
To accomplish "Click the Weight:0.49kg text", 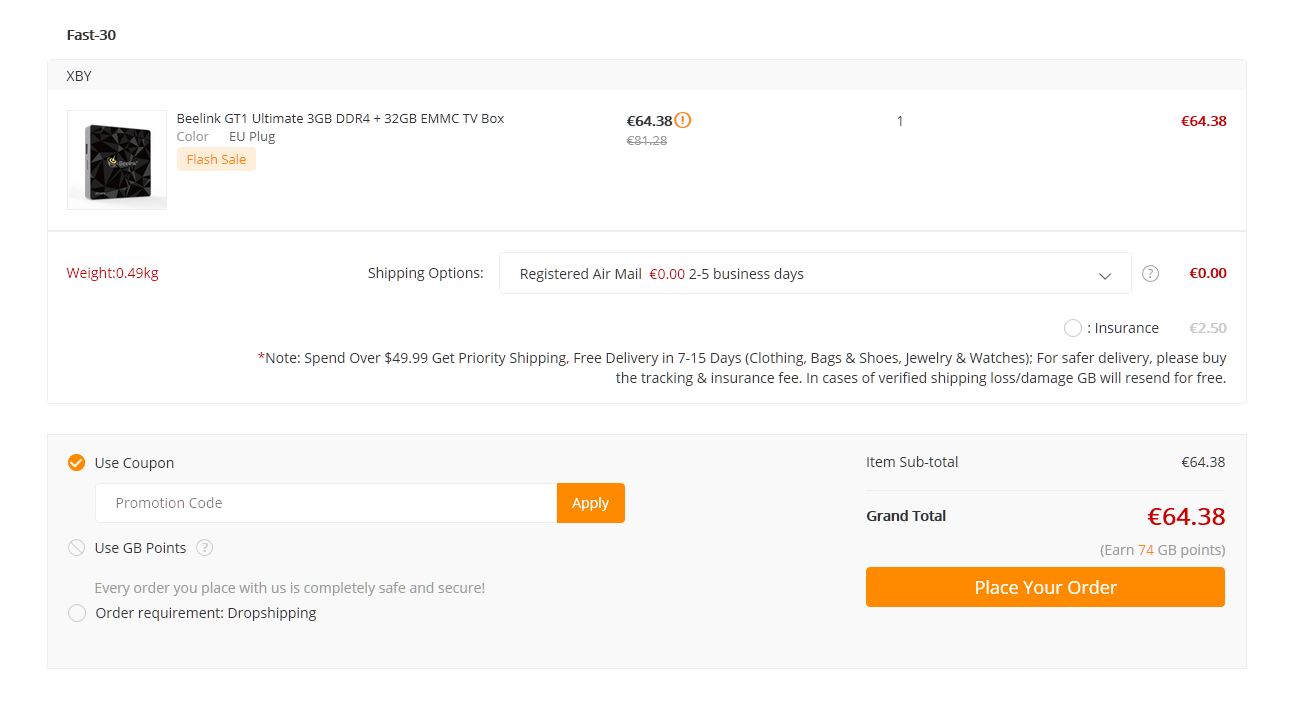I will 112,273.
